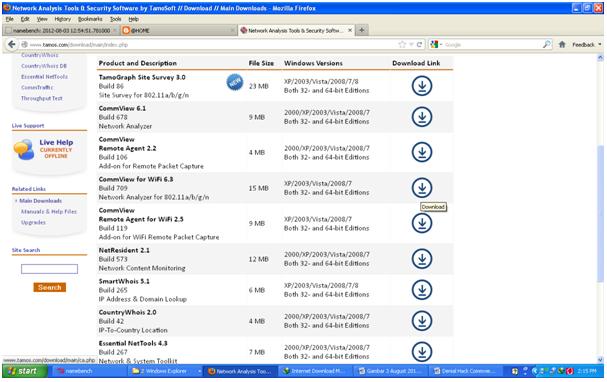Download Essential NetTools 4.3
Viewport: 607px width, 382px height.
pos(422,351)
